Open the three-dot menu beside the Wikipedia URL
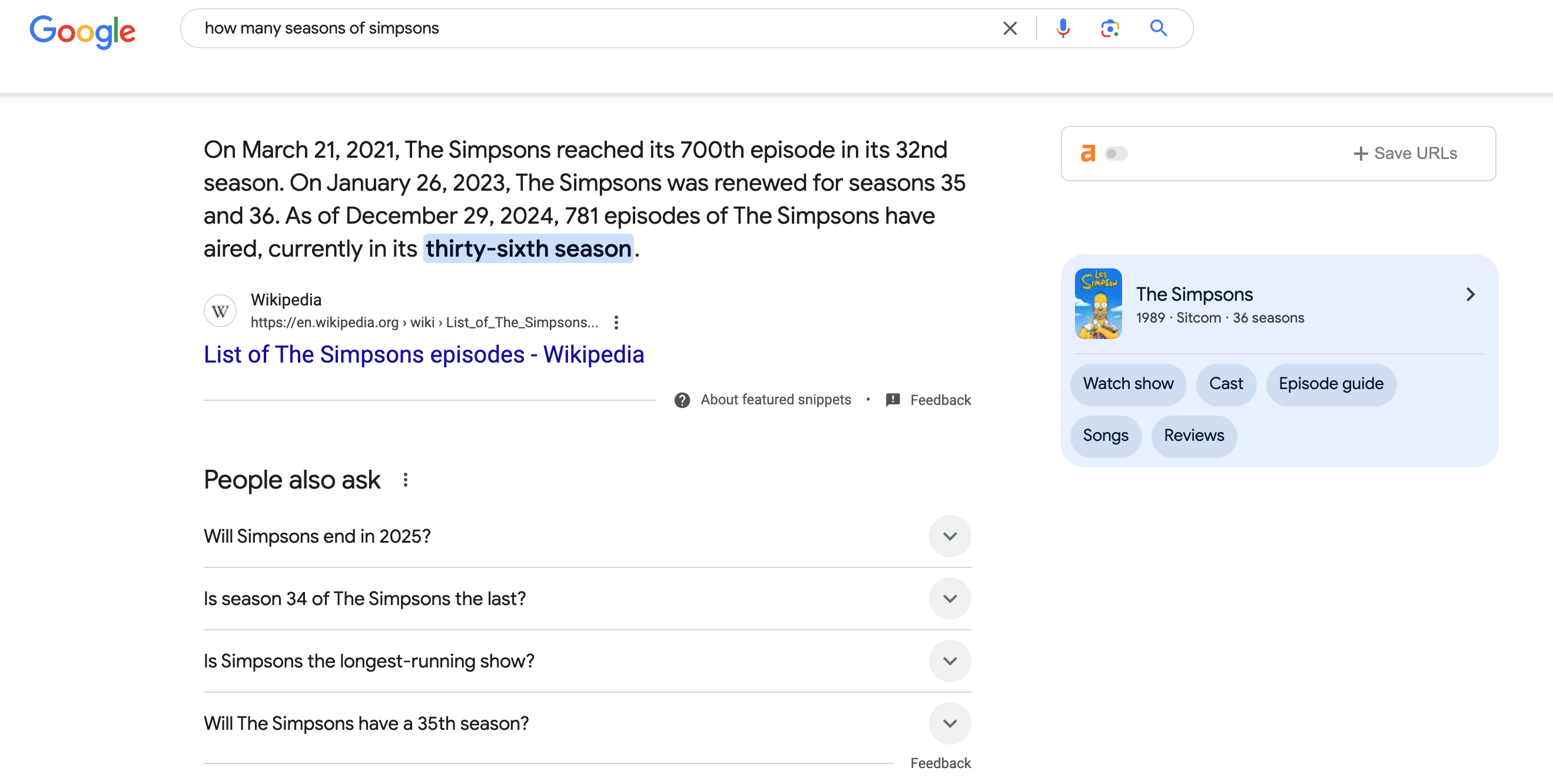The height and width of the screenshot is (784, 1553). [616, 323]
